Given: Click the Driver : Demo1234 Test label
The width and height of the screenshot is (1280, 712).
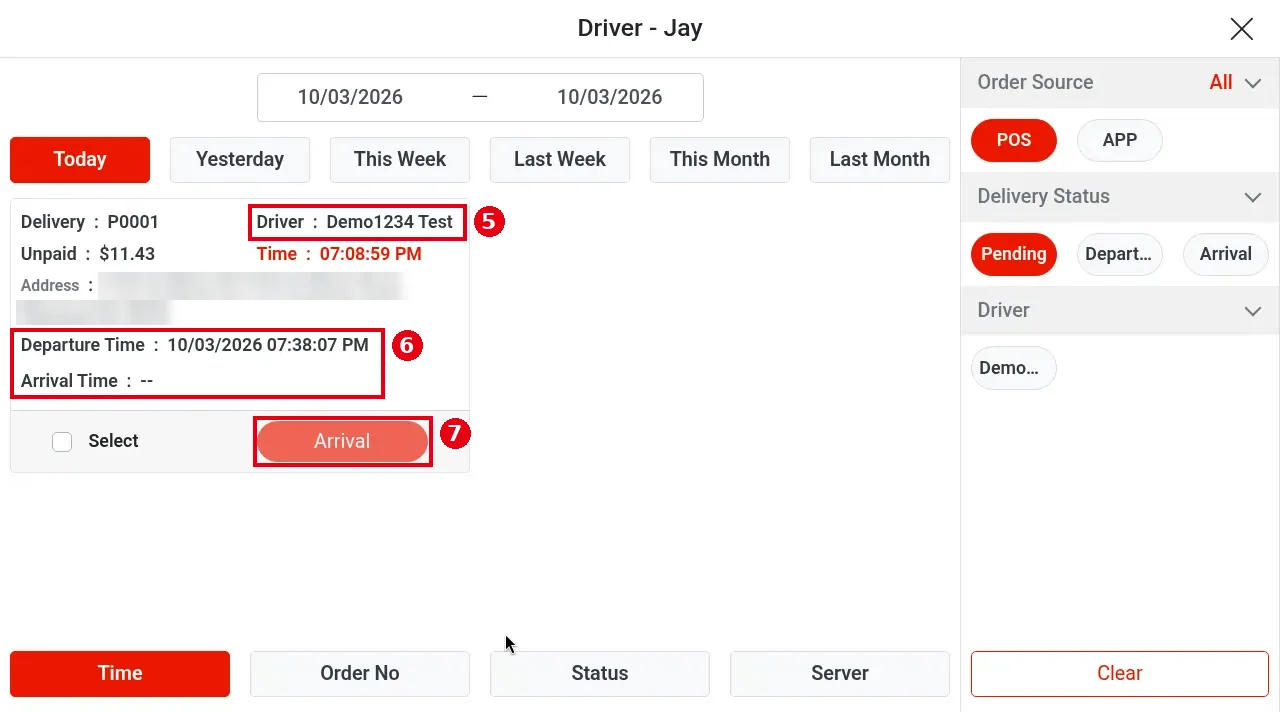Looking at the screenshot, I should pos(355,222).
